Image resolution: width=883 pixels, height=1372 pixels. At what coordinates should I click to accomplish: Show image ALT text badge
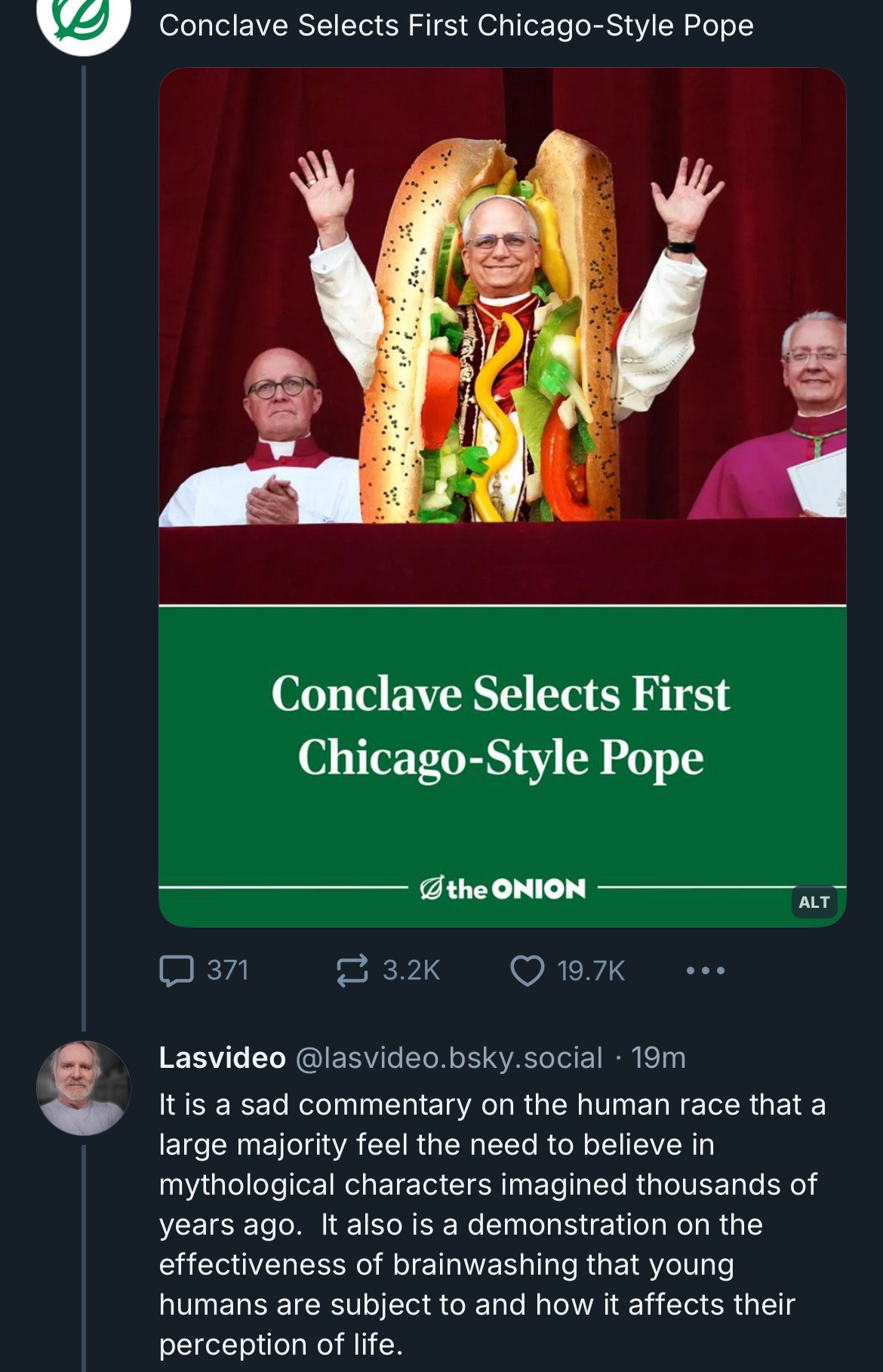pyautogui.click(x=814, y=902)
